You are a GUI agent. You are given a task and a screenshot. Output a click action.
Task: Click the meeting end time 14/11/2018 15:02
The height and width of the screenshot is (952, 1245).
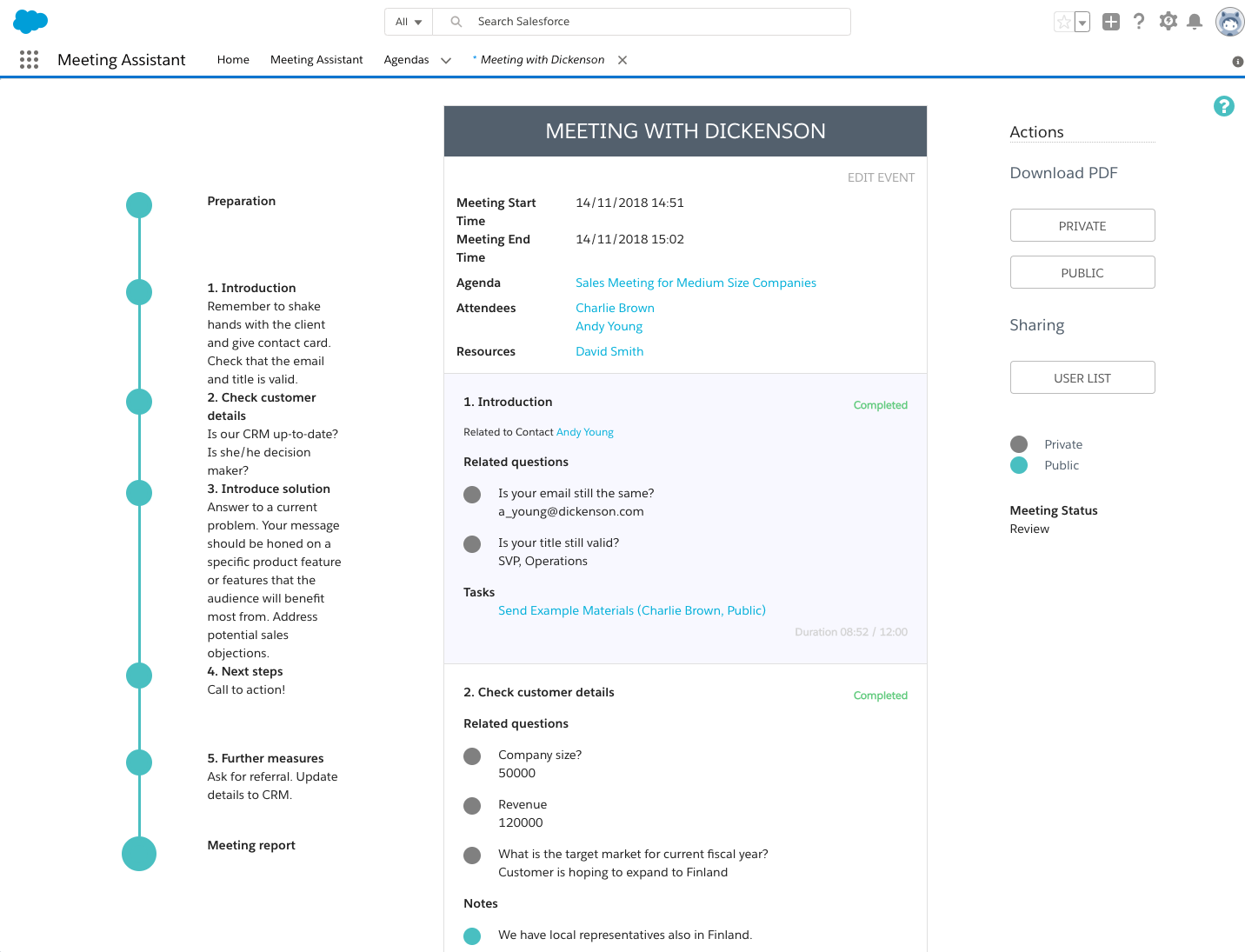click(629, 239)
